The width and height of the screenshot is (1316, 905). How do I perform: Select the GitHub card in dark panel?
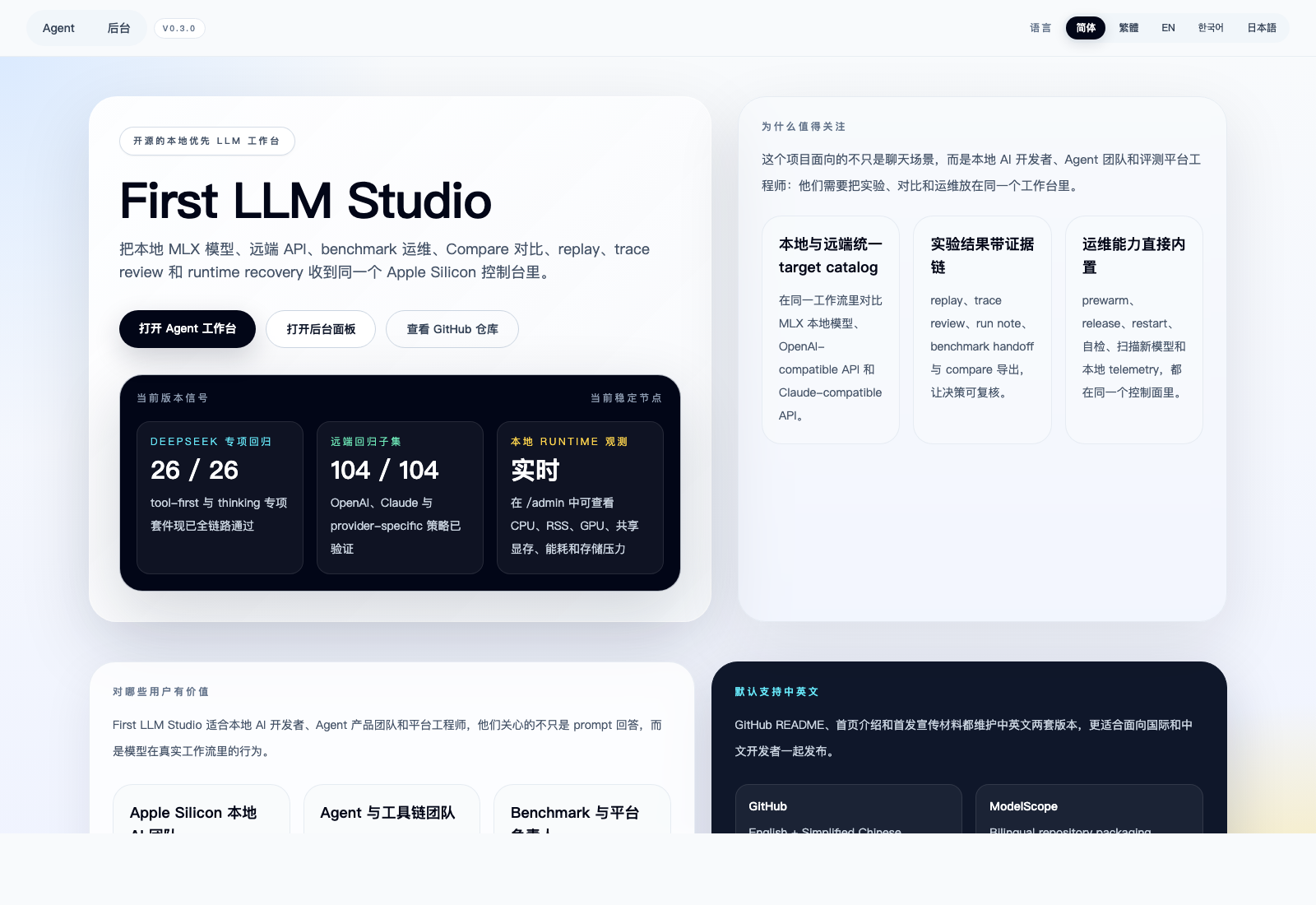click(x=849, y=809)
